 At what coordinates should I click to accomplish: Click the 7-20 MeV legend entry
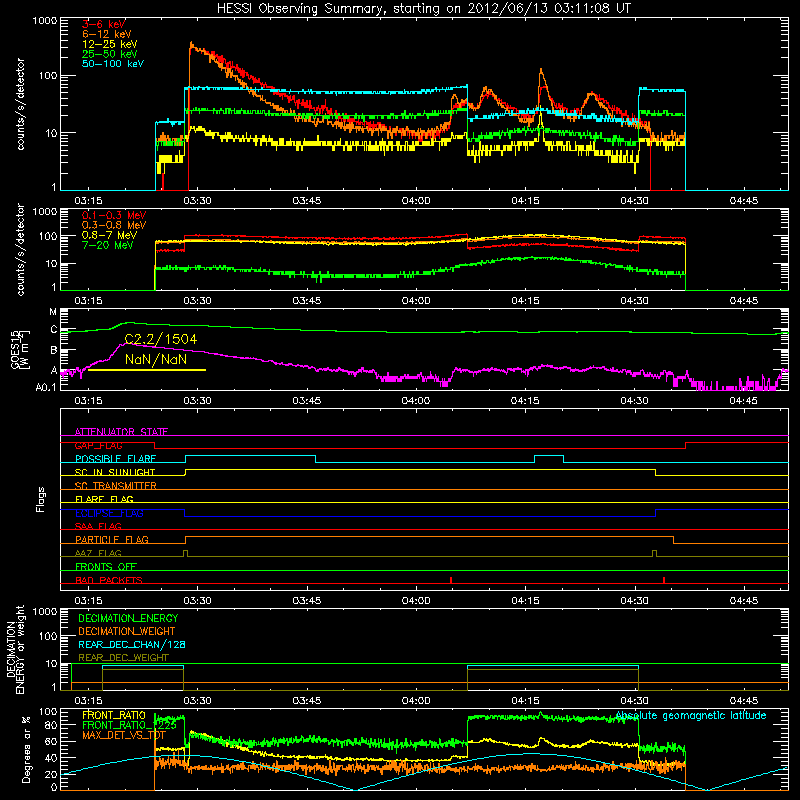point(108,245)
